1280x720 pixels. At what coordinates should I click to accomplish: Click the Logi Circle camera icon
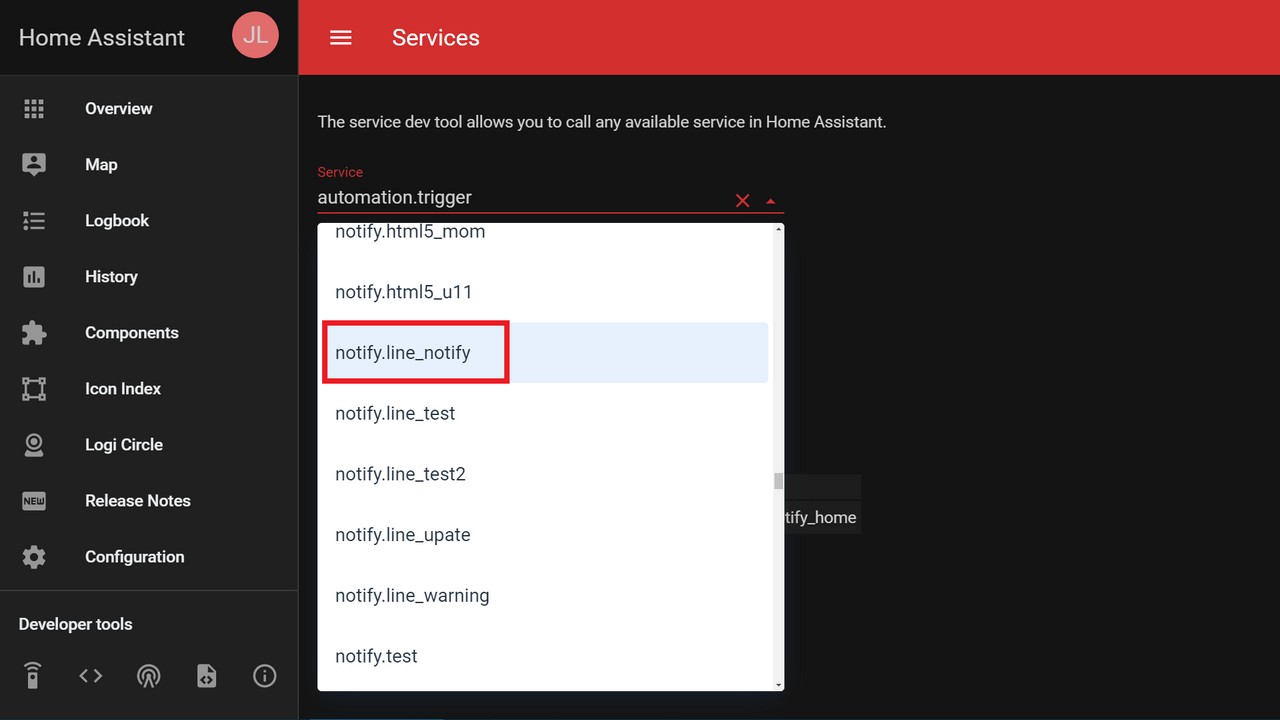[34, 445]
